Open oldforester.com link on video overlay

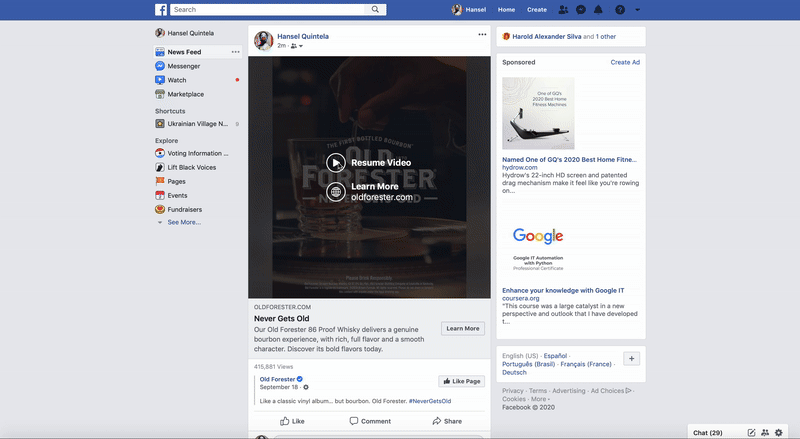point(382,197)
